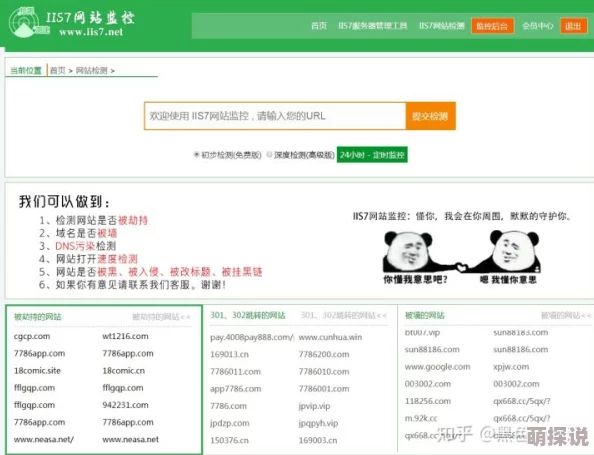The width and height of the screenshot is (594, 455).
Task: Open the jpdzp.com link
Action: tap(230, 423)
